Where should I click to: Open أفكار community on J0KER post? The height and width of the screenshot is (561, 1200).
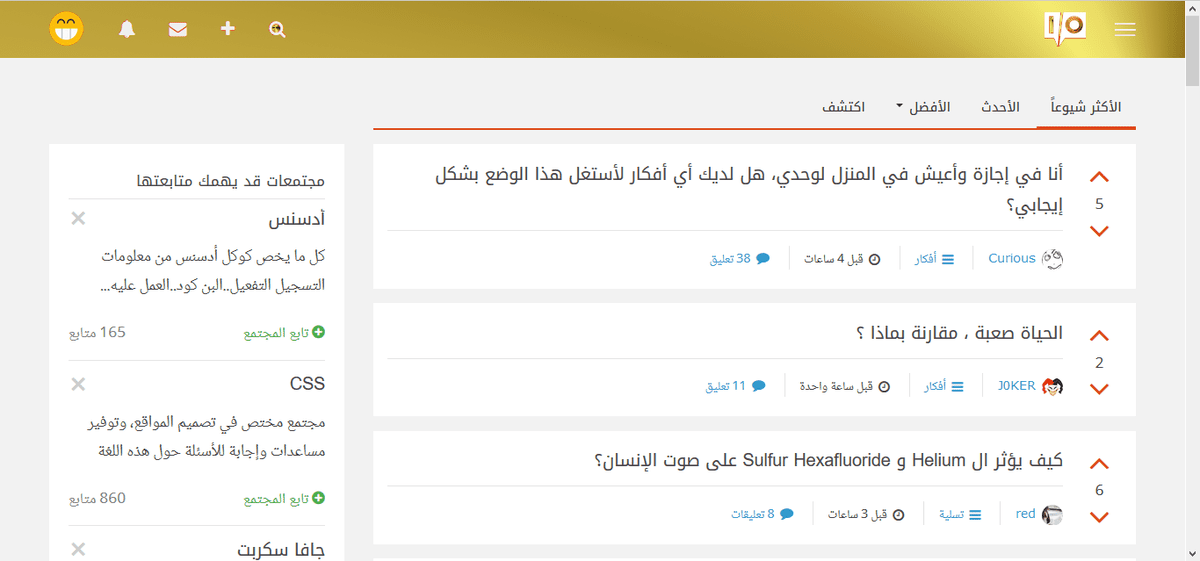click(943, 386)
